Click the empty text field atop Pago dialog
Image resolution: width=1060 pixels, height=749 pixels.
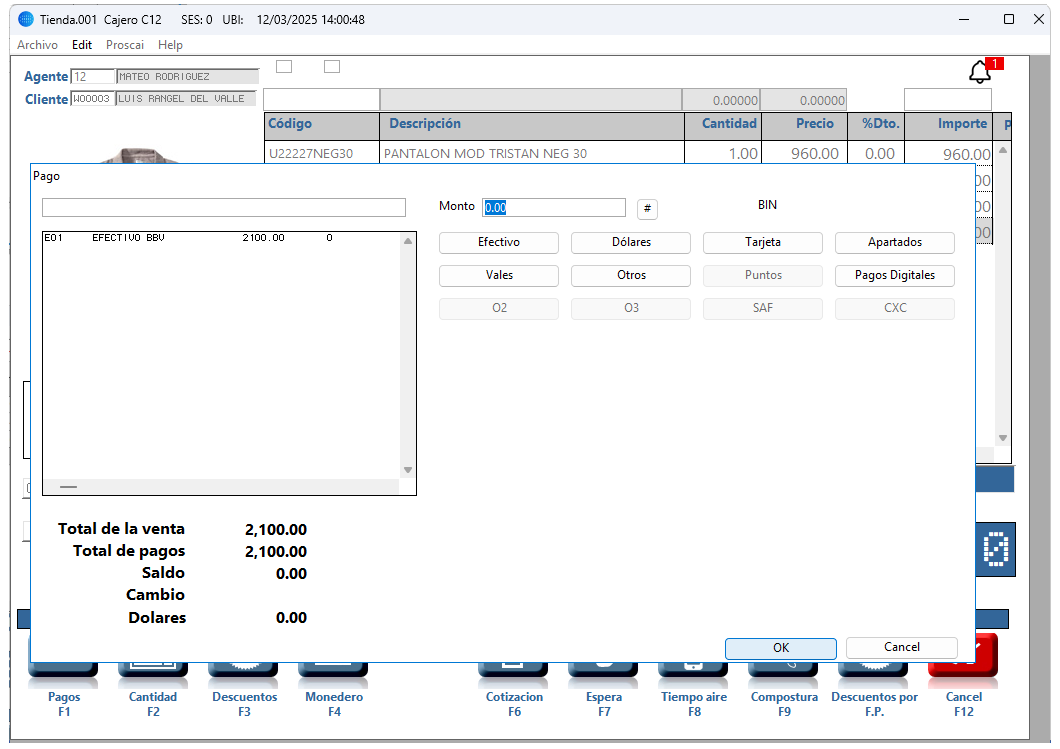pyautogui.click(x=224, y=208)
